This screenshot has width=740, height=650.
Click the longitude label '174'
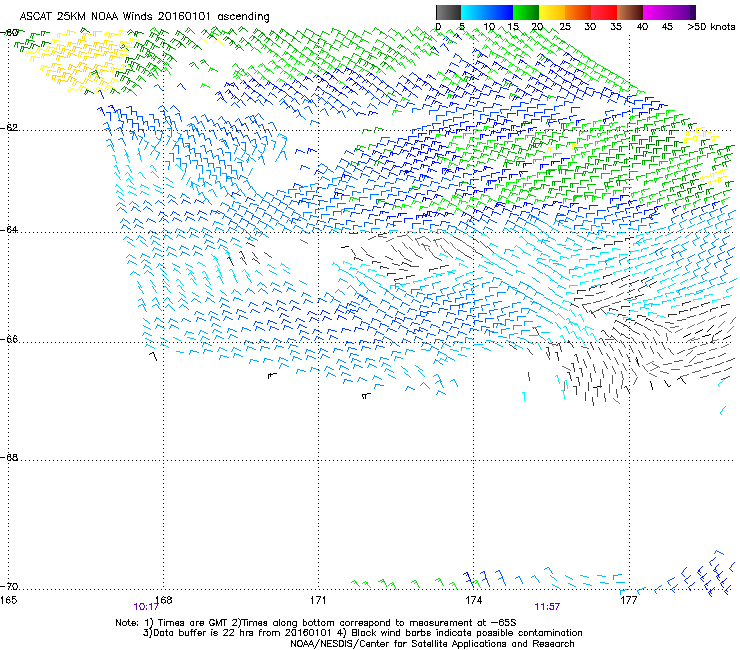[x=474, y=600]
